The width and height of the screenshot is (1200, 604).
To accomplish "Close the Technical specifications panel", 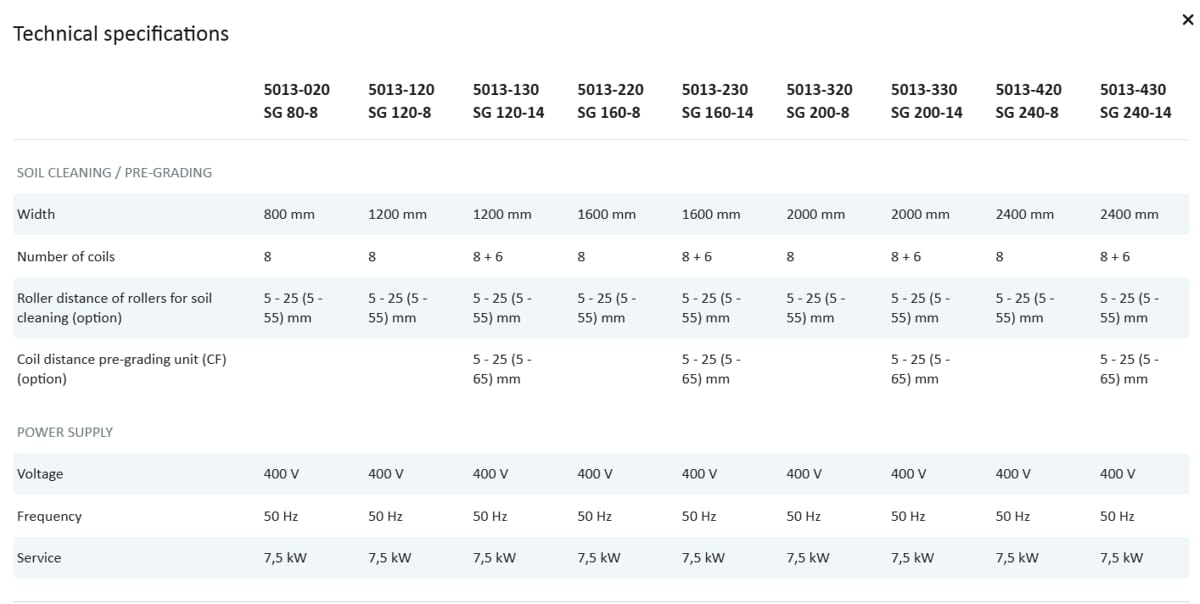I will click(1187, 20).
